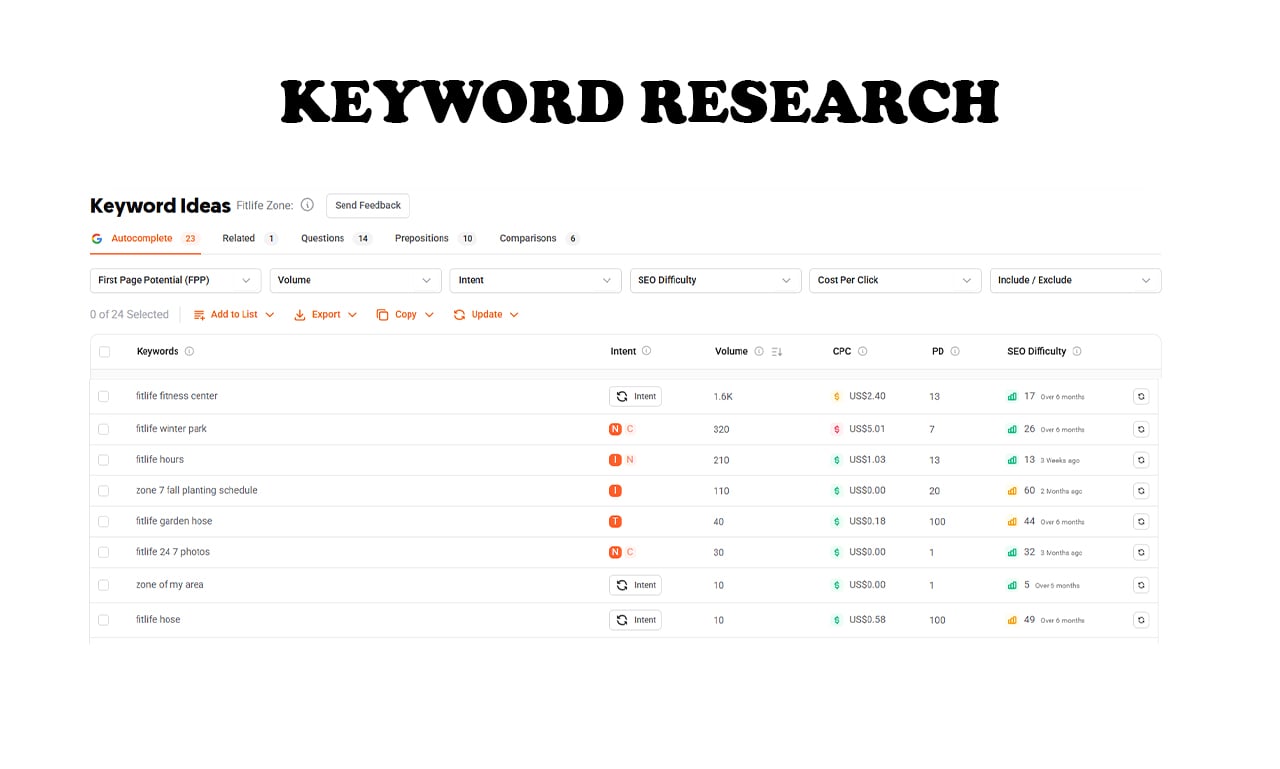Load intent for fitlife fitness center
This screenshot has height=769, width=1280.
click(x=635, y=397)
